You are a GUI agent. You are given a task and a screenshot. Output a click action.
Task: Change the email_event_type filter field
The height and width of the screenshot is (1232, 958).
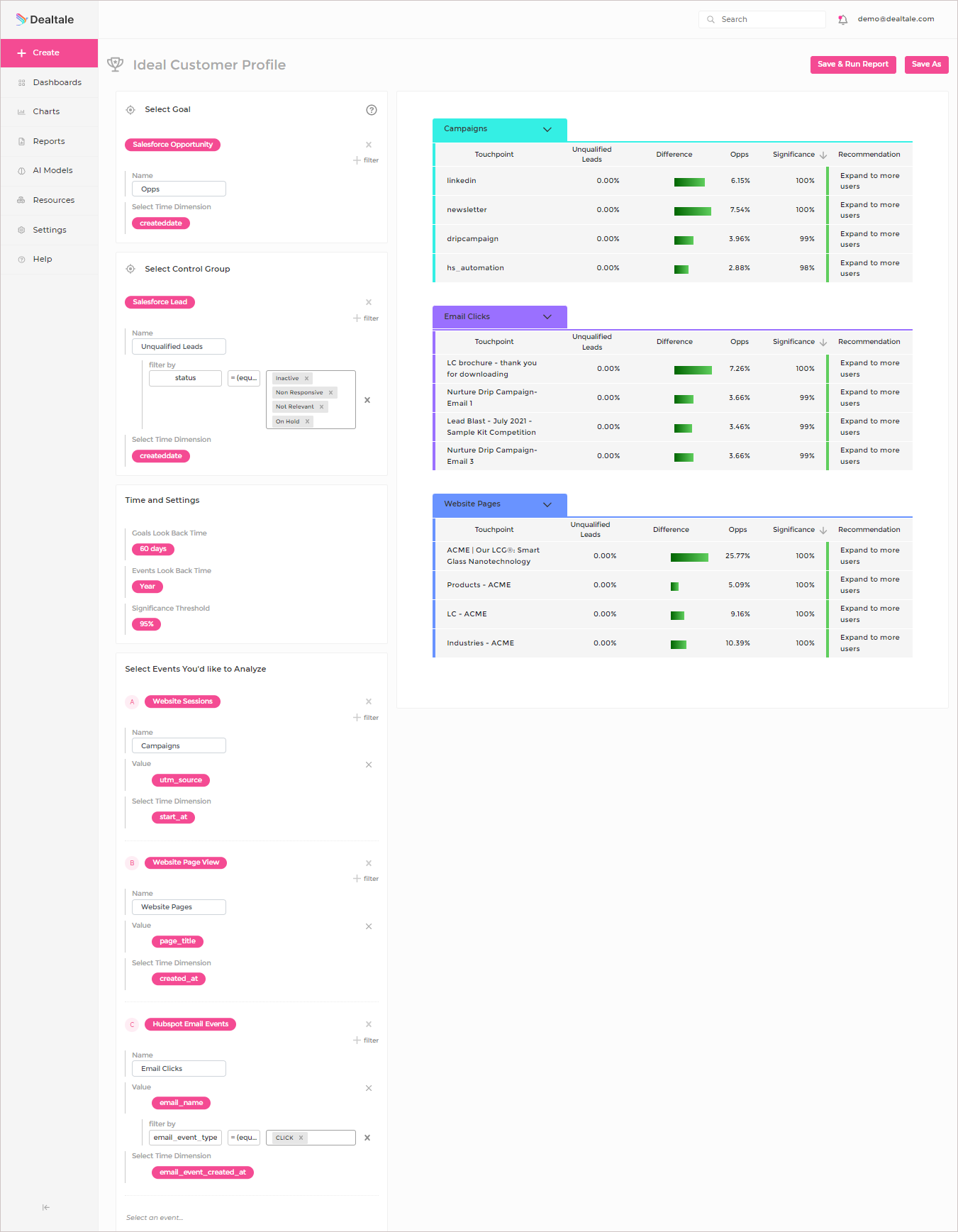pos(185,1138)
